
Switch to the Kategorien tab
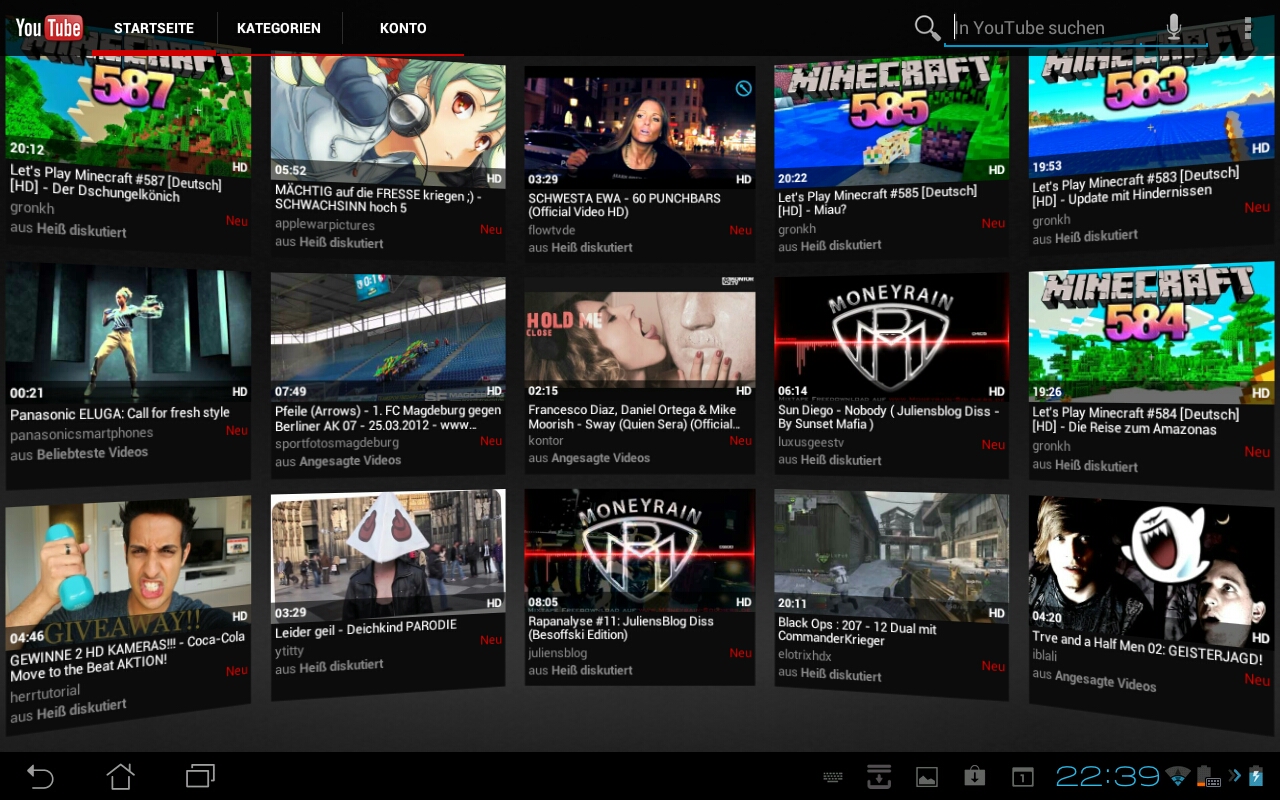(279, 28)
